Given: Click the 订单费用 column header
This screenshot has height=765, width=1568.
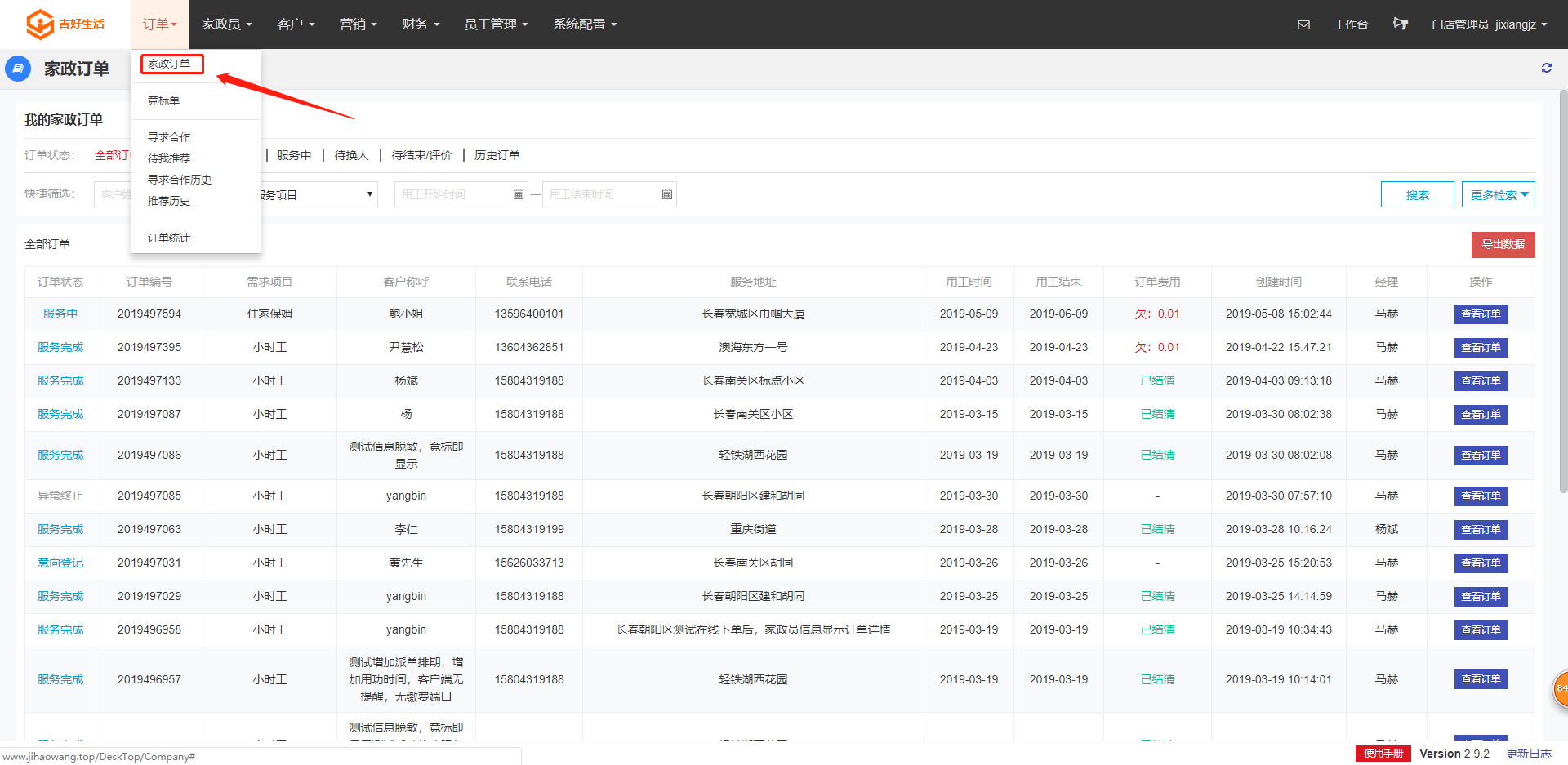Looking at the screenshot, I should 1157,282.
